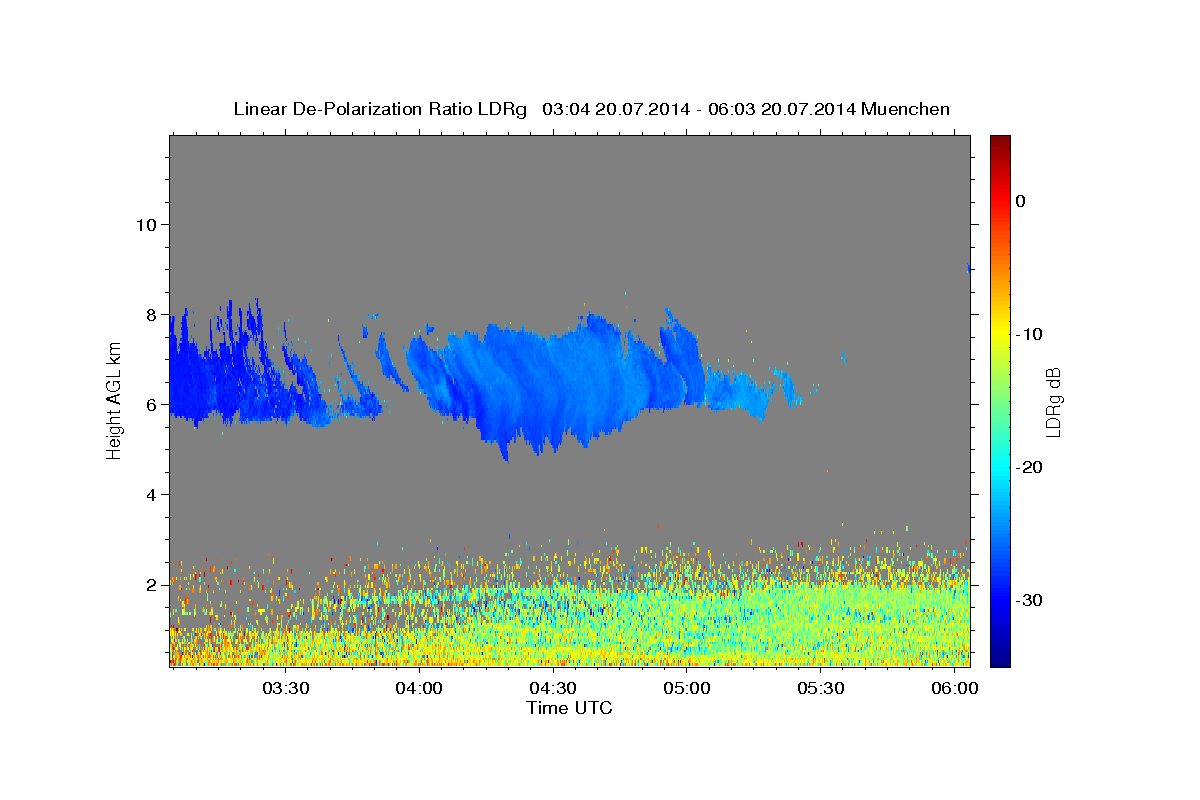Click the height tick label 10

pyautogui.click(x=146, y=224)
